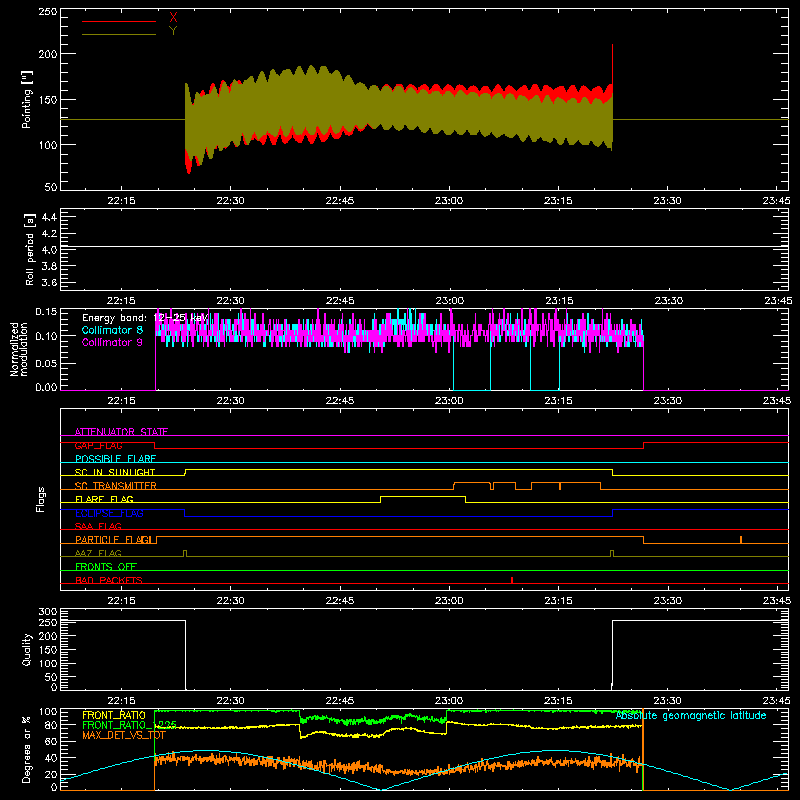Image resolution: width=800 pixels, height=800 pixels.
Task: Select the "Roll period [s]" axis label
Action: 29,250
